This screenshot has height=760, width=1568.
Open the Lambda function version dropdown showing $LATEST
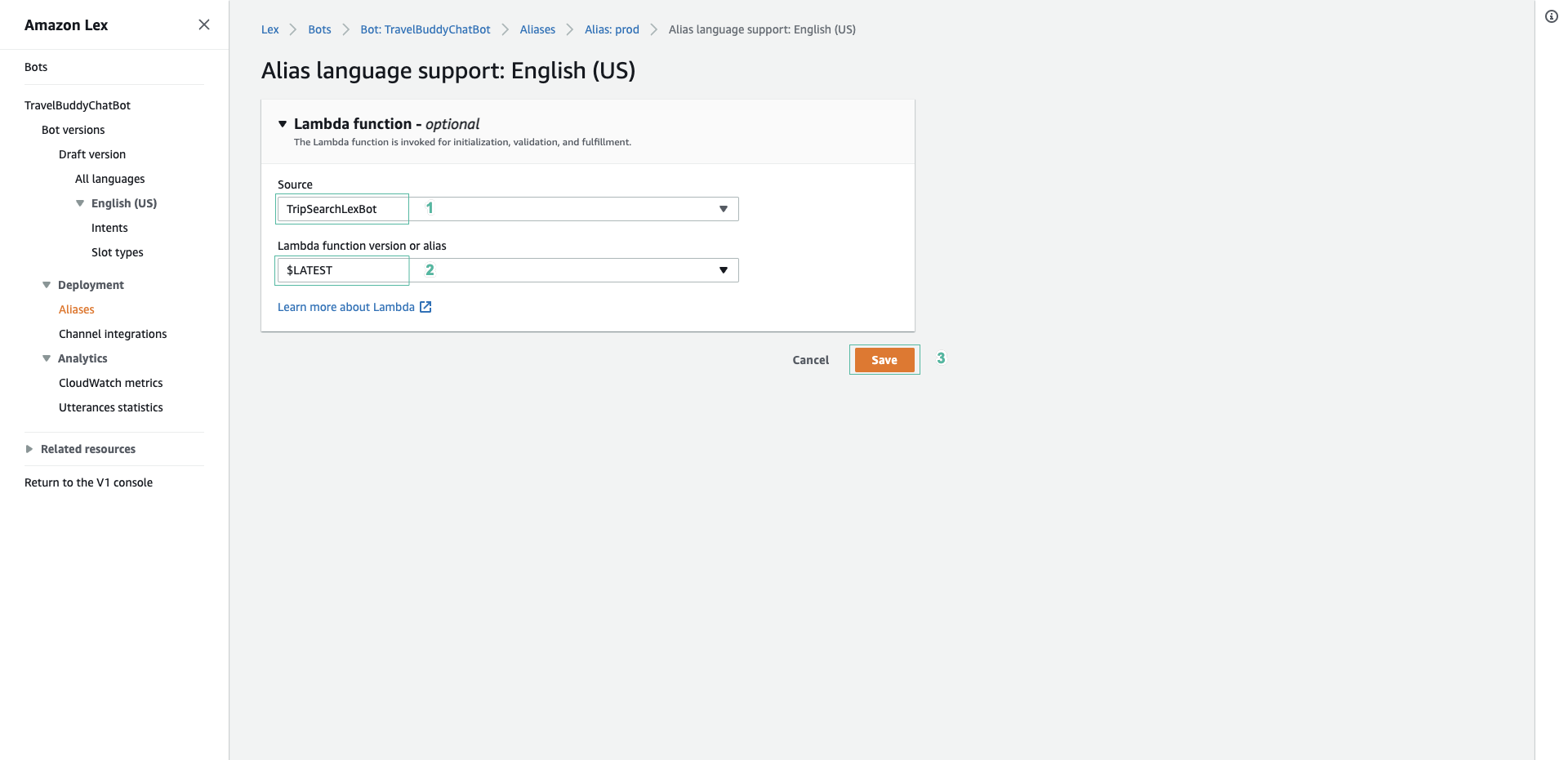pyautogui.click(x=508, y=270)
